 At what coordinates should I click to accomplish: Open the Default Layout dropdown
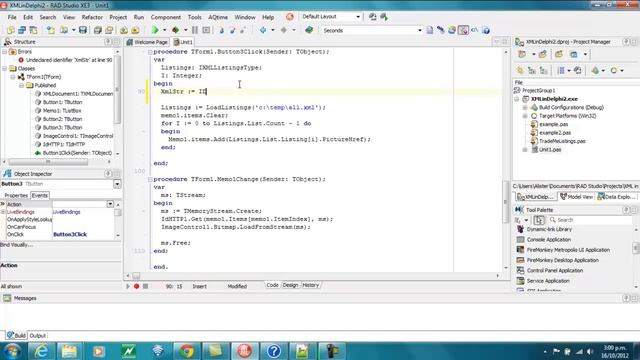(x=358, y=17)
